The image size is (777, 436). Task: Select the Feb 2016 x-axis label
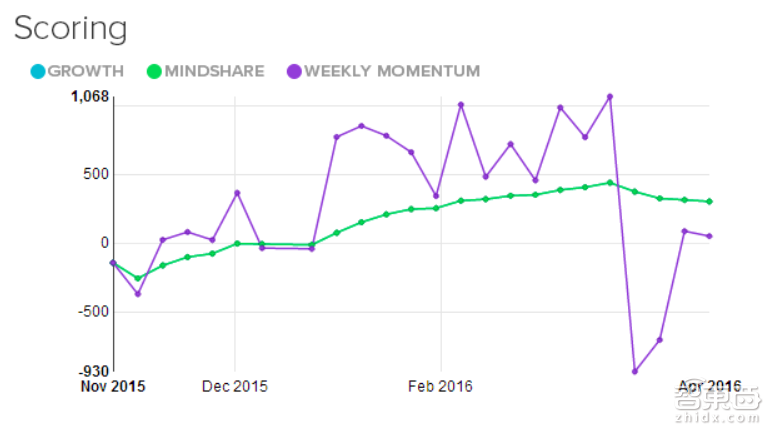pyautogui.click(x=440, y=386)
